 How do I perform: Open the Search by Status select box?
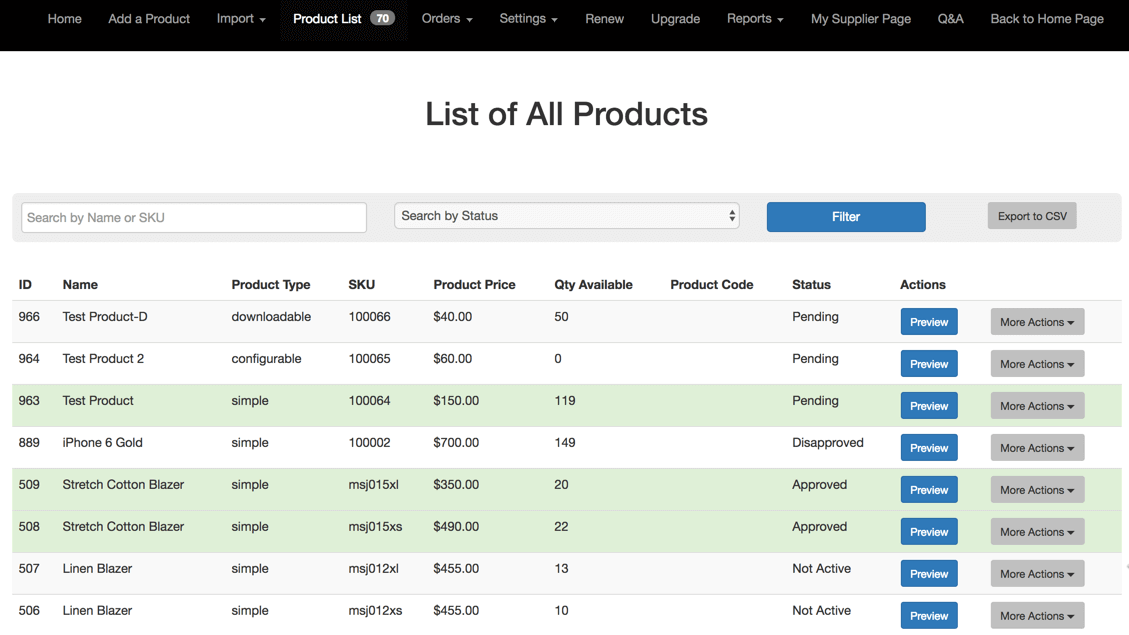coord(566,216)
